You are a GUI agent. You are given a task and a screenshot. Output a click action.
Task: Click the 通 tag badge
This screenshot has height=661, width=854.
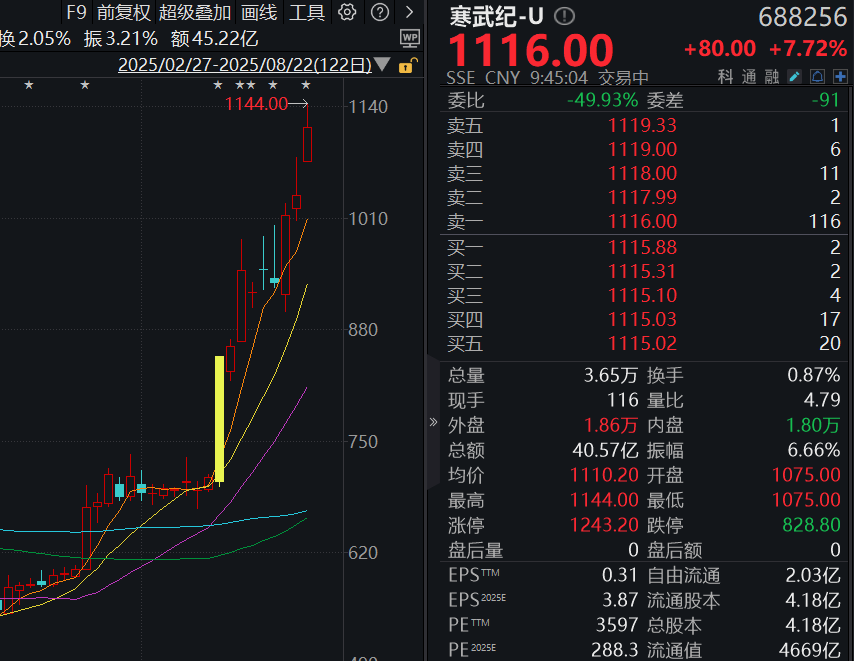point(749,77)
